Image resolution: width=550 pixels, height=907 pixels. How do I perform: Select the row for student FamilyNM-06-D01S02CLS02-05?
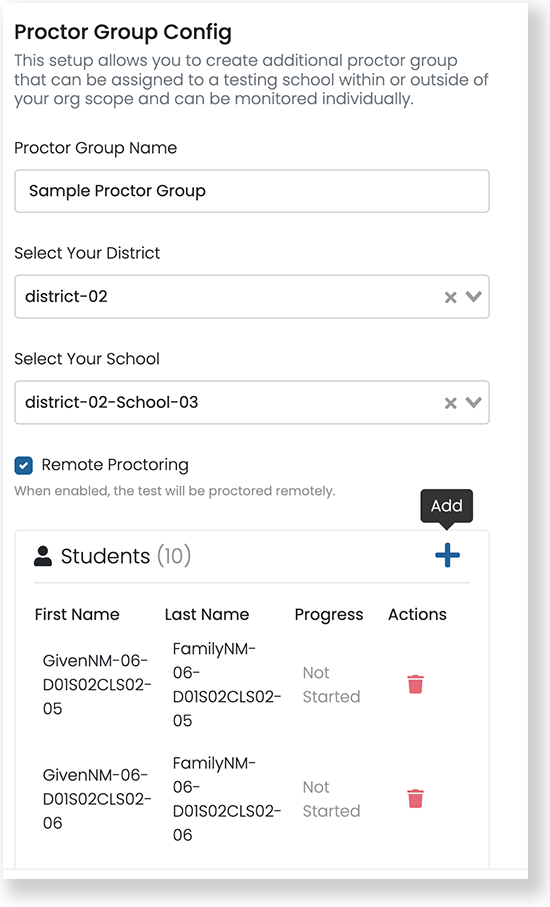pyautogui.click(x=252, y=685)
